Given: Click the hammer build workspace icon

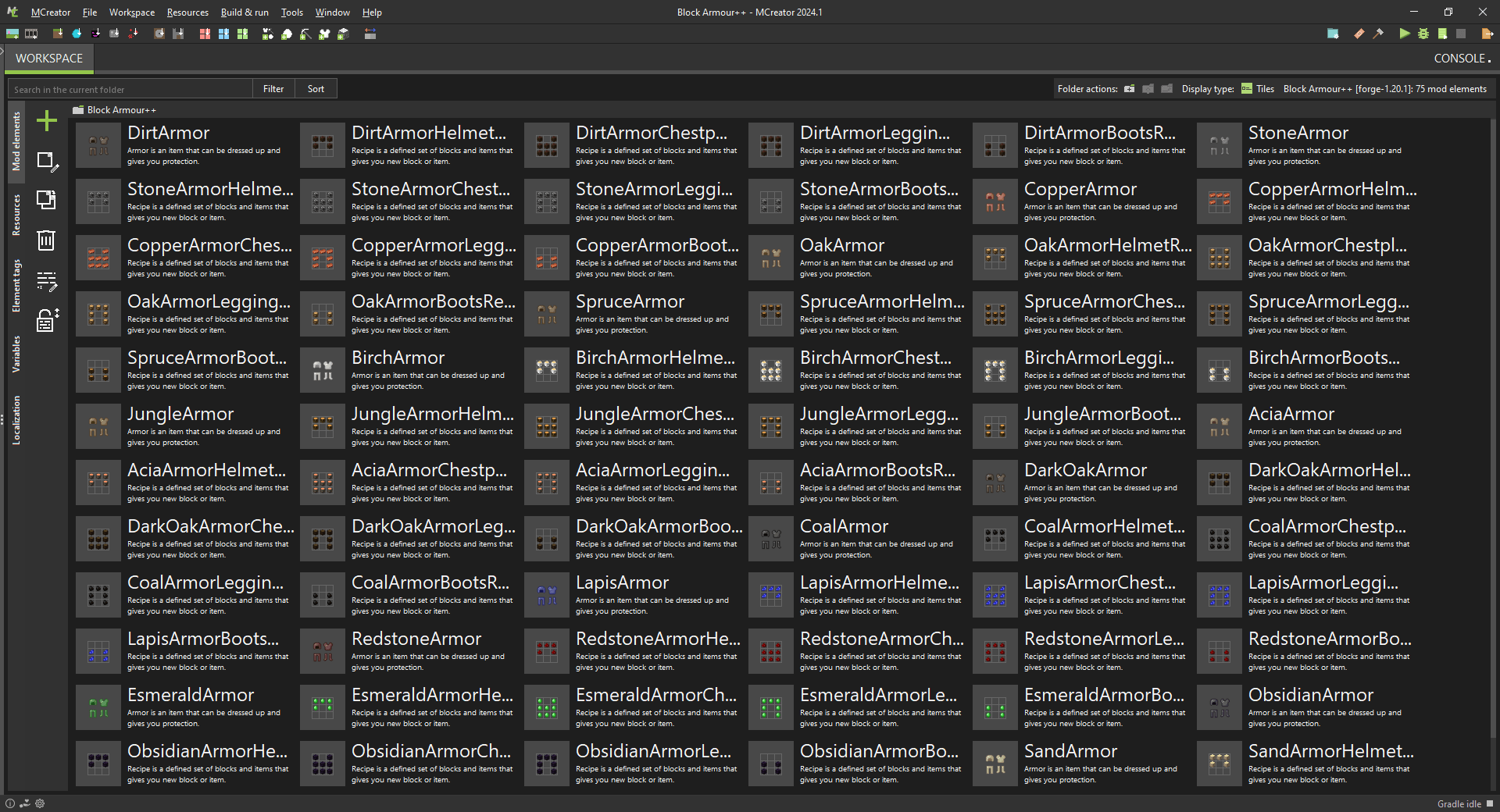Looking at the screenshot, I should click(x=1378, y=34).
